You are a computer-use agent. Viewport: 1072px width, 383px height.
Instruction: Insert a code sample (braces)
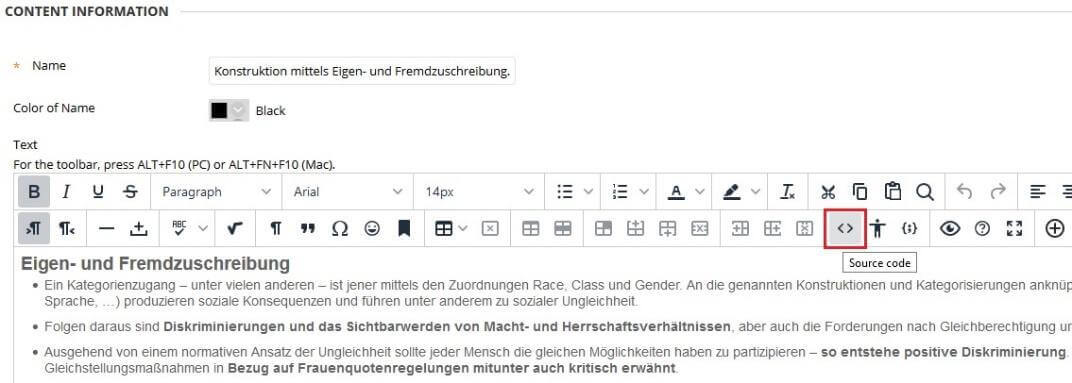[909, 229]
